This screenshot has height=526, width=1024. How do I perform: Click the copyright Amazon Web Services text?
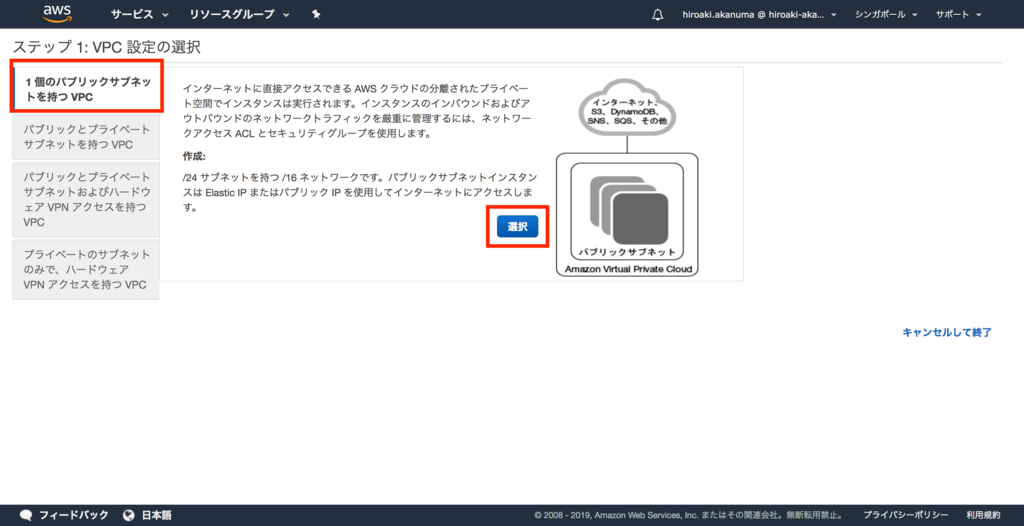[x=688, y=515]
